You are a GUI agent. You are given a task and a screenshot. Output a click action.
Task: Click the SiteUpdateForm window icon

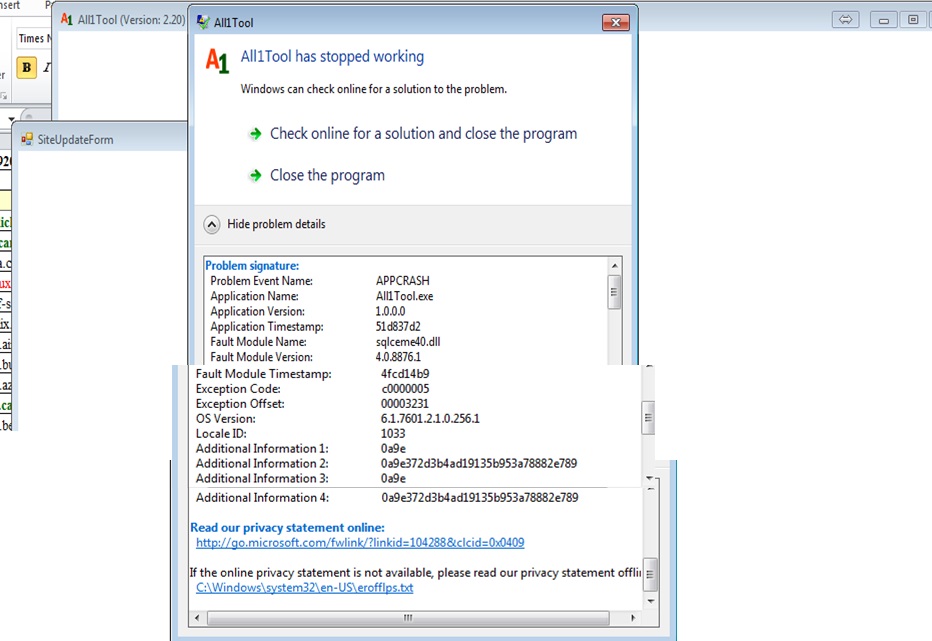click(x=27, y=140)
